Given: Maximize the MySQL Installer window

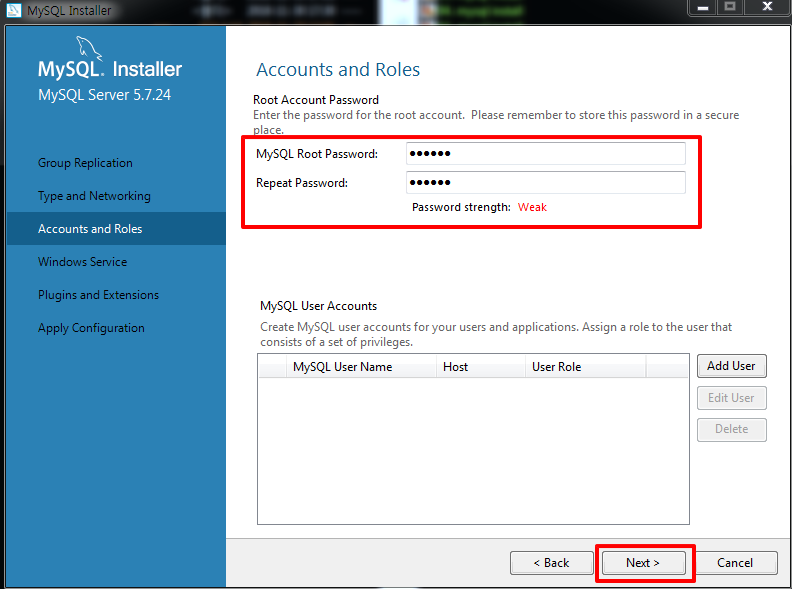Looking at the screenshot, I should point(730,7).
